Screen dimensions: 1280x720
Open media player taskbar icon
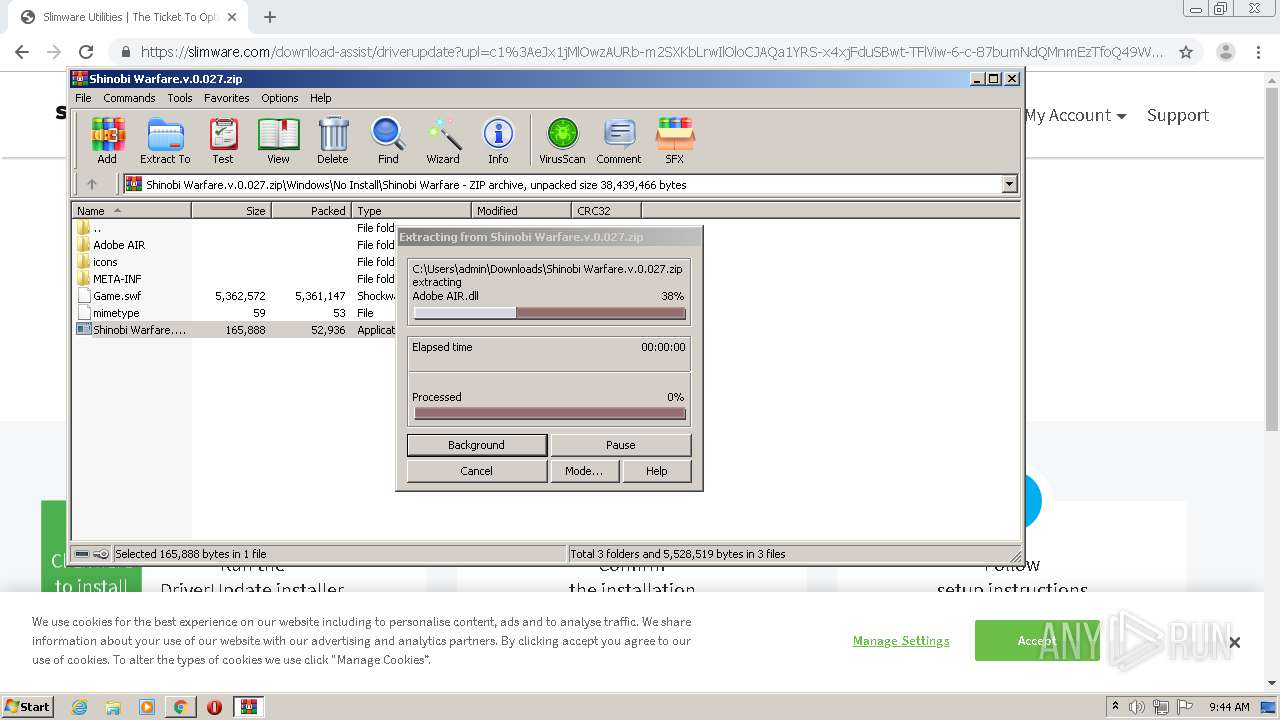click(x=147, y=707)
